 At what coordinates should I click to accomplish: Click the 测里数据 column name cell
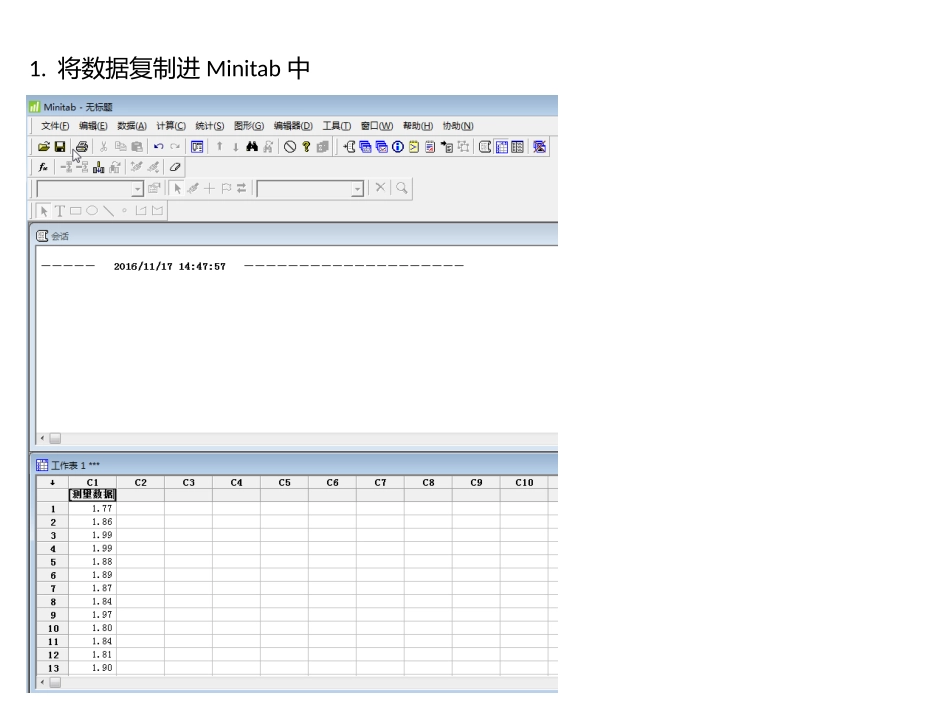tap(93, 495)
